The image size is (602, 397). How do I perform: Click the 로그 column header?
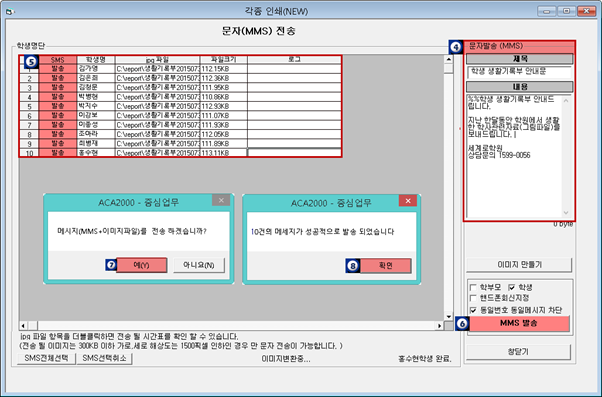coord(294,60)
